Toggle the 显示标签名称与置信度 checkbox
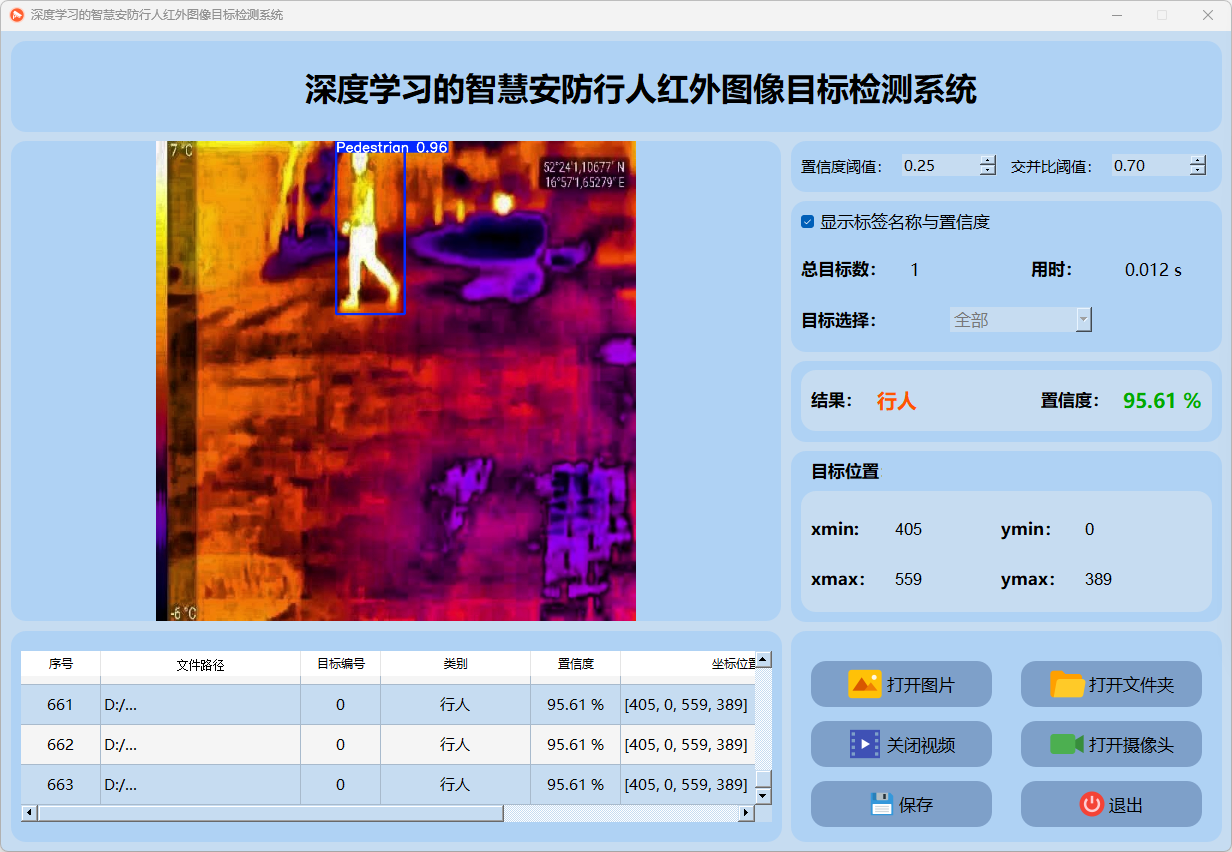 pos(808,222)
